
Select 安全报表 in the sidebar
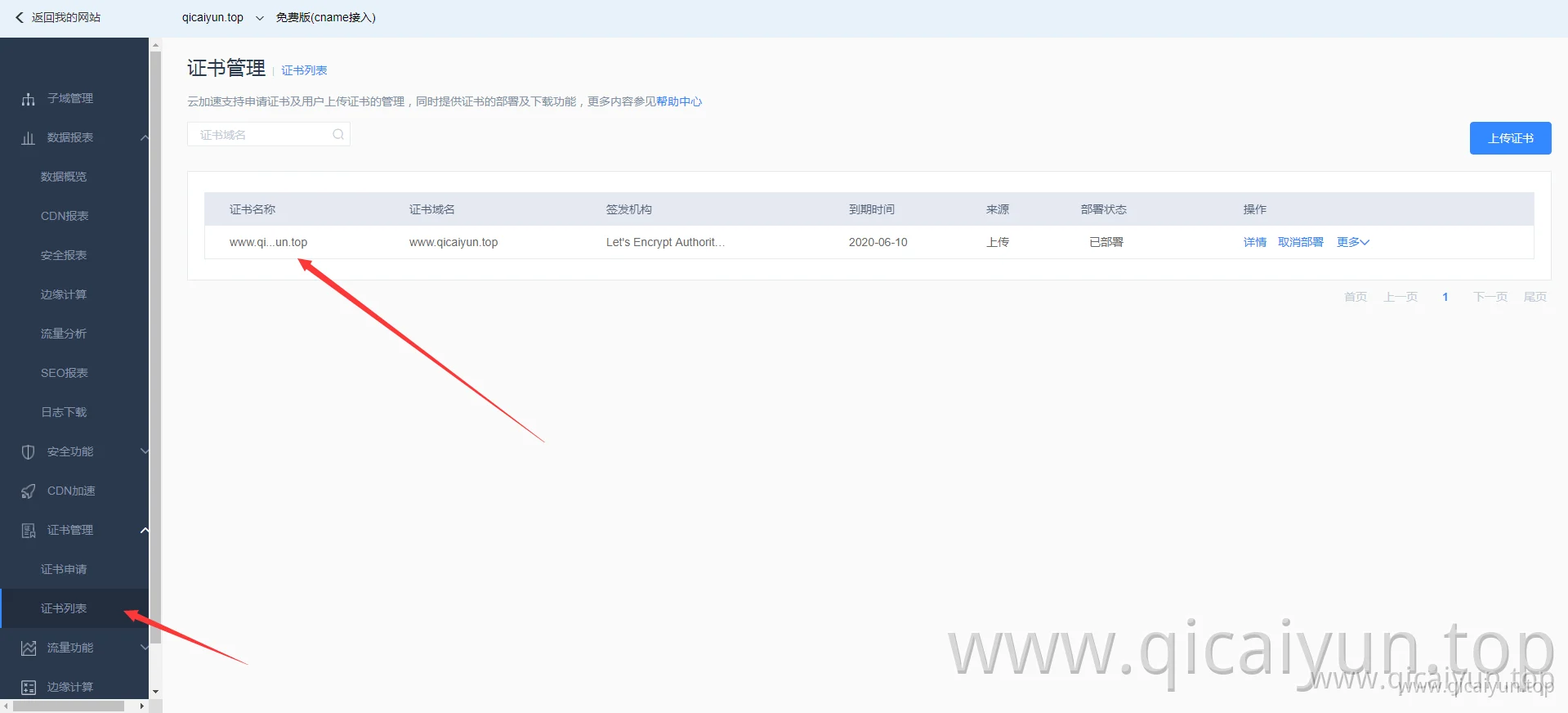(64, 255)
